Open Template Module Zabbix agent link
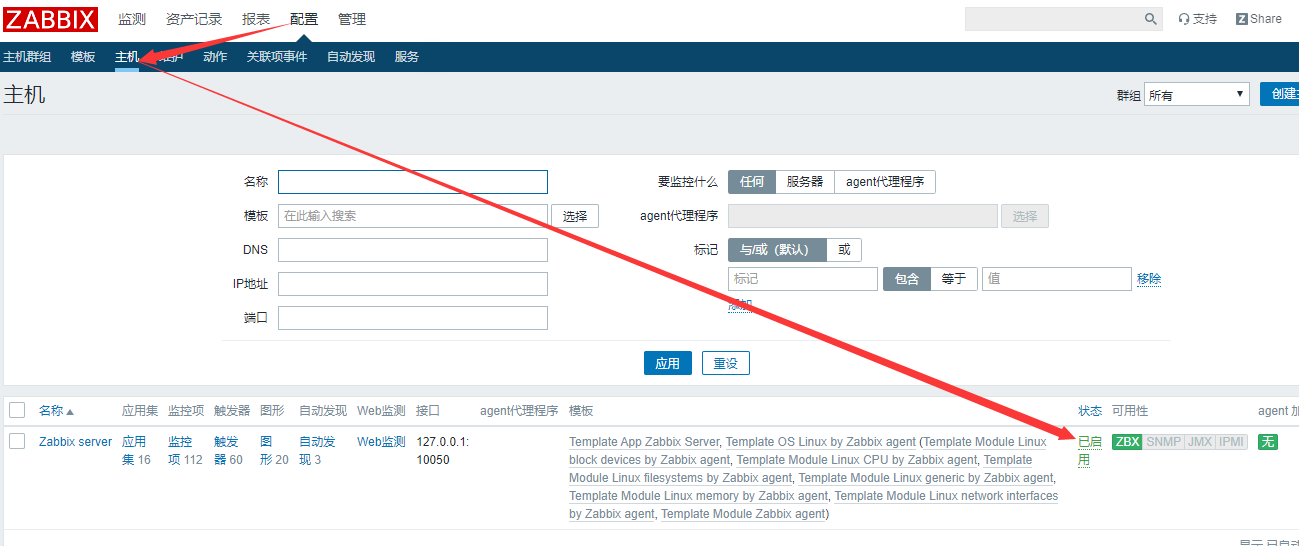 [743, 513]
